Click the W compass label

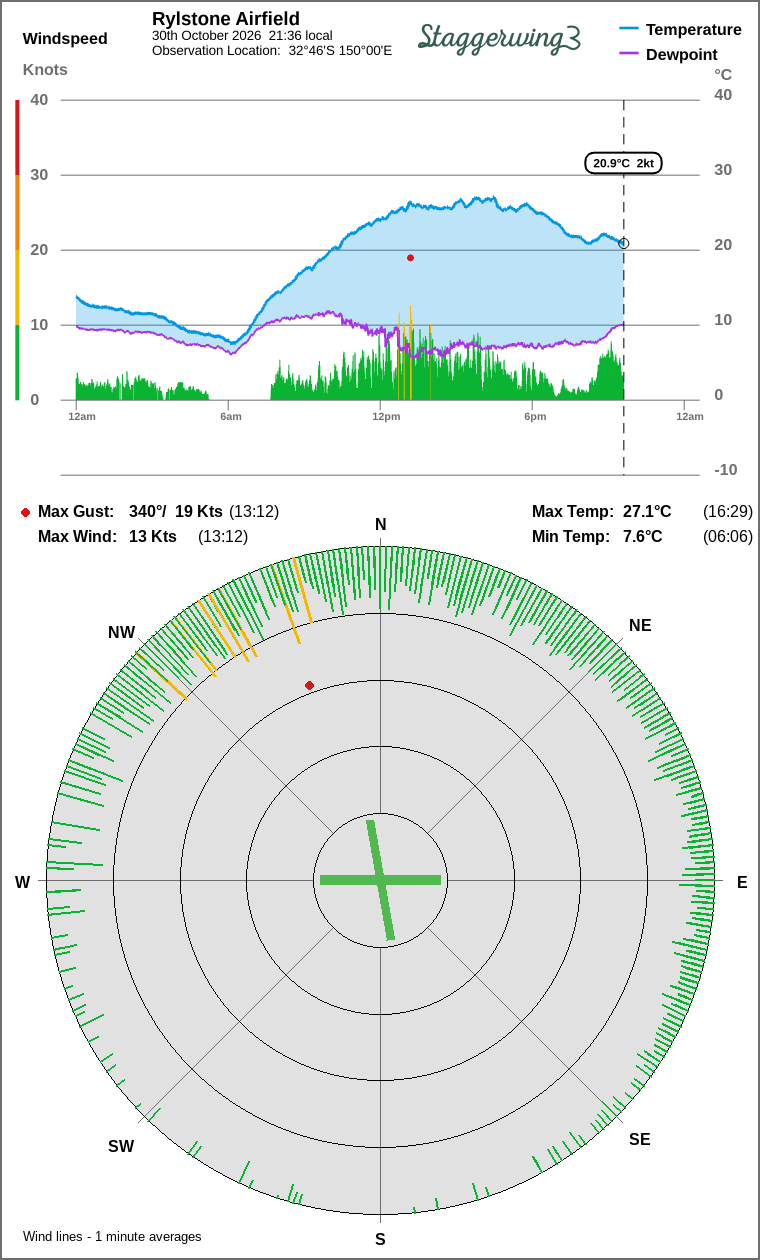[x=22, y=882]
